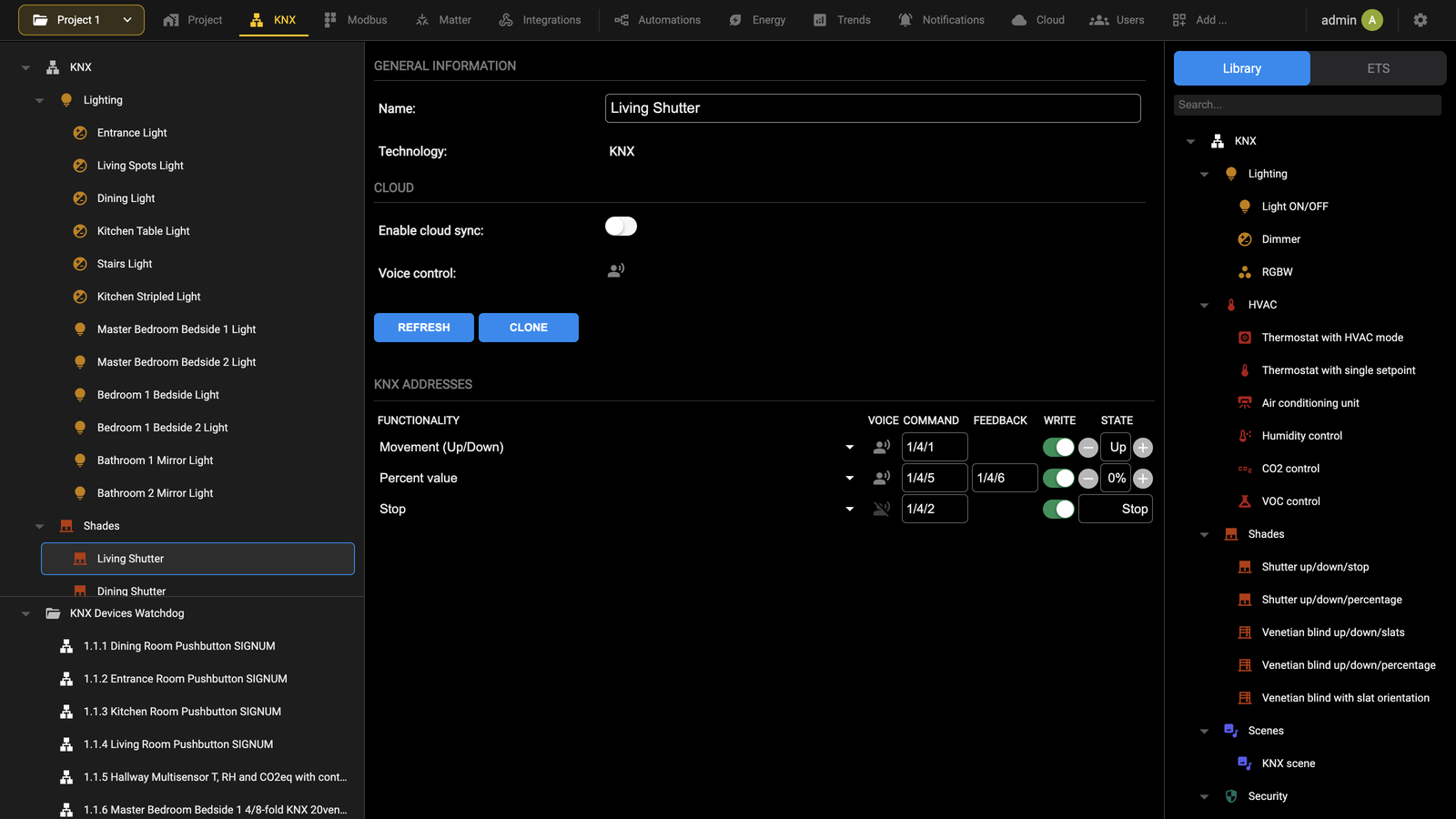The image size is (1456, 819).
Task: Click the REFRESH button
Action: [424, 328]
